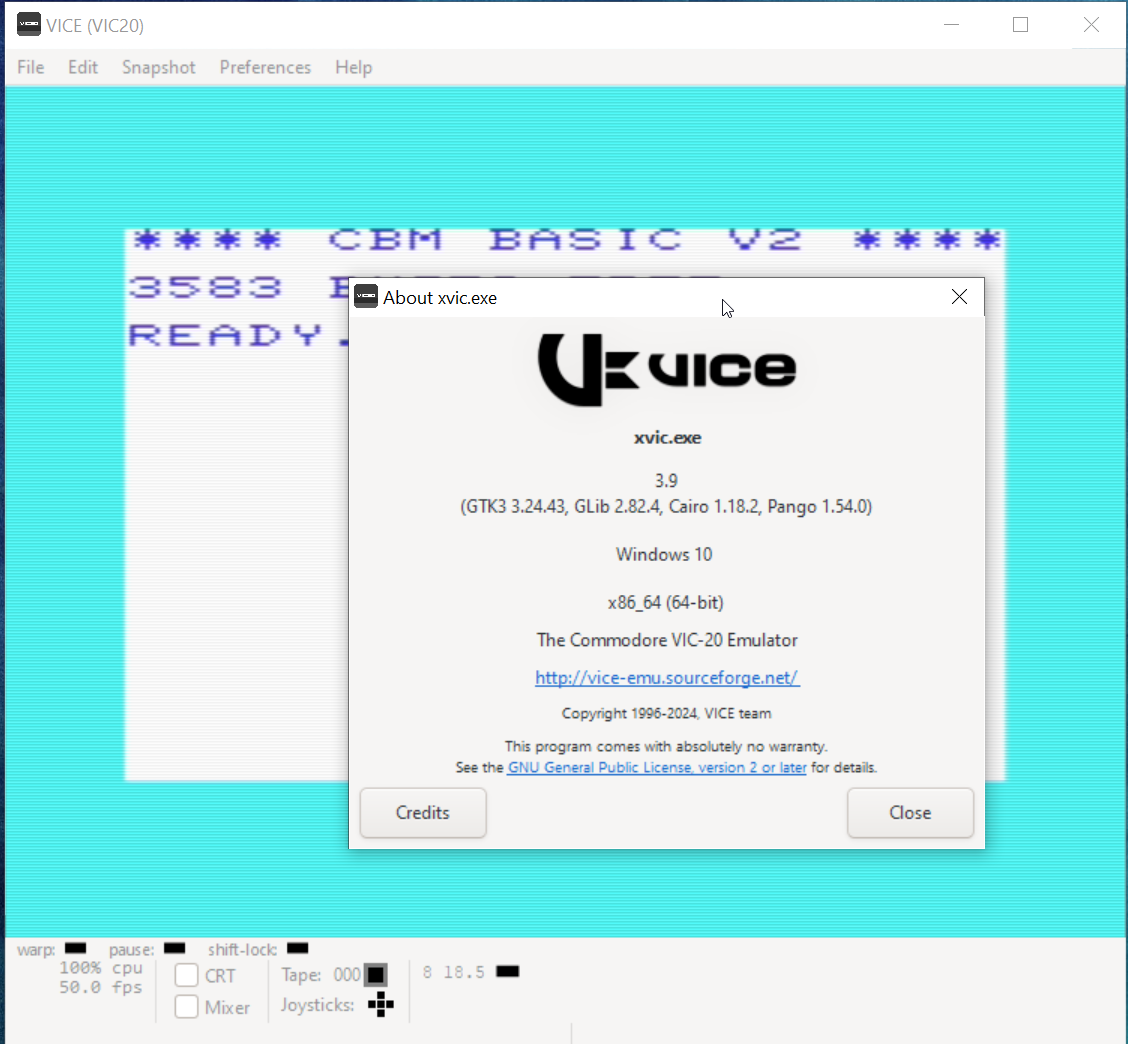Open the GNU General Public License link
The height and width of the screenshot is (1044, 1128).
point(657,768)
